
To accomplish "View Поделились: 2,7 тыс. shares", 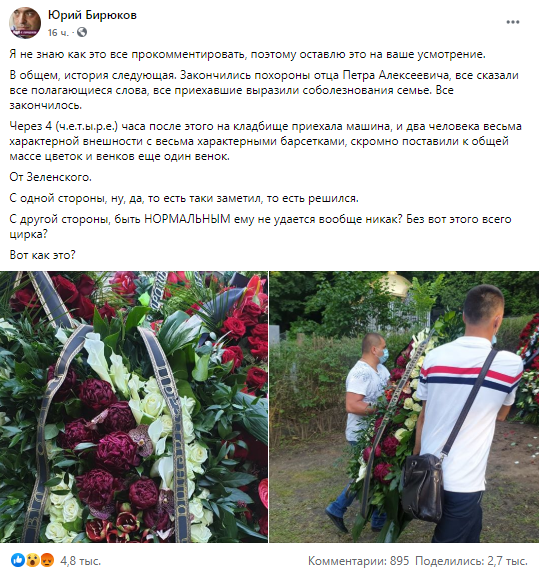I will [x=471, y=561].
